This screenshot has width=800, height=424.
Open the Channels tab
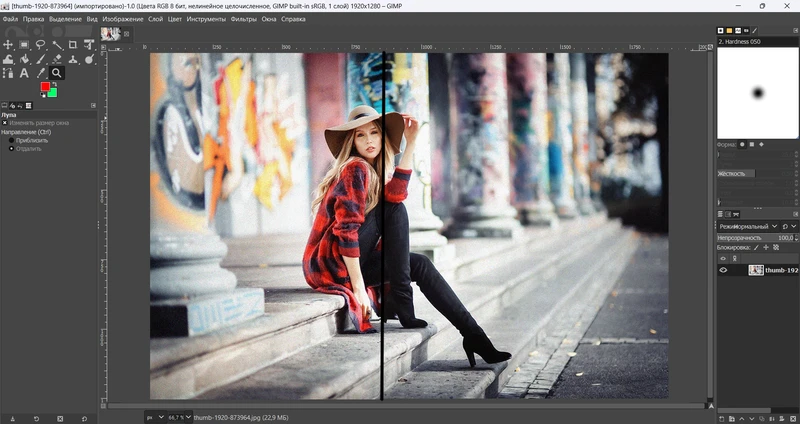tap(728, 214)
